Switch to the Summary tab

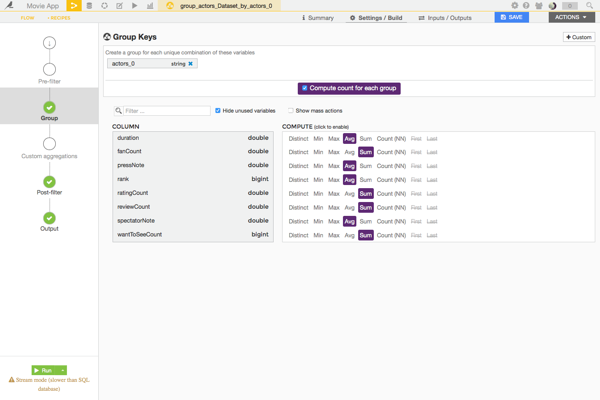(318, 18)
